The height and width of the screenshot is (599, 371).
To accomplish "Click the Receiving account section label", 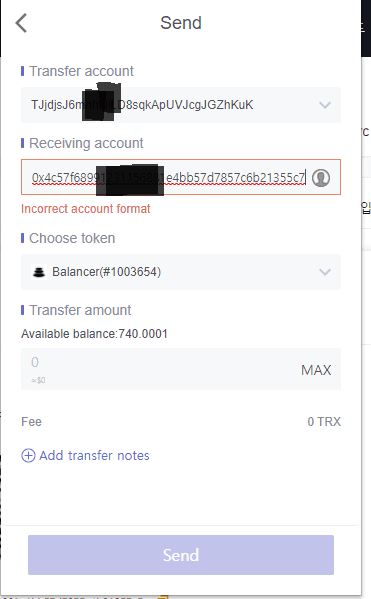I will click(86, 143).
